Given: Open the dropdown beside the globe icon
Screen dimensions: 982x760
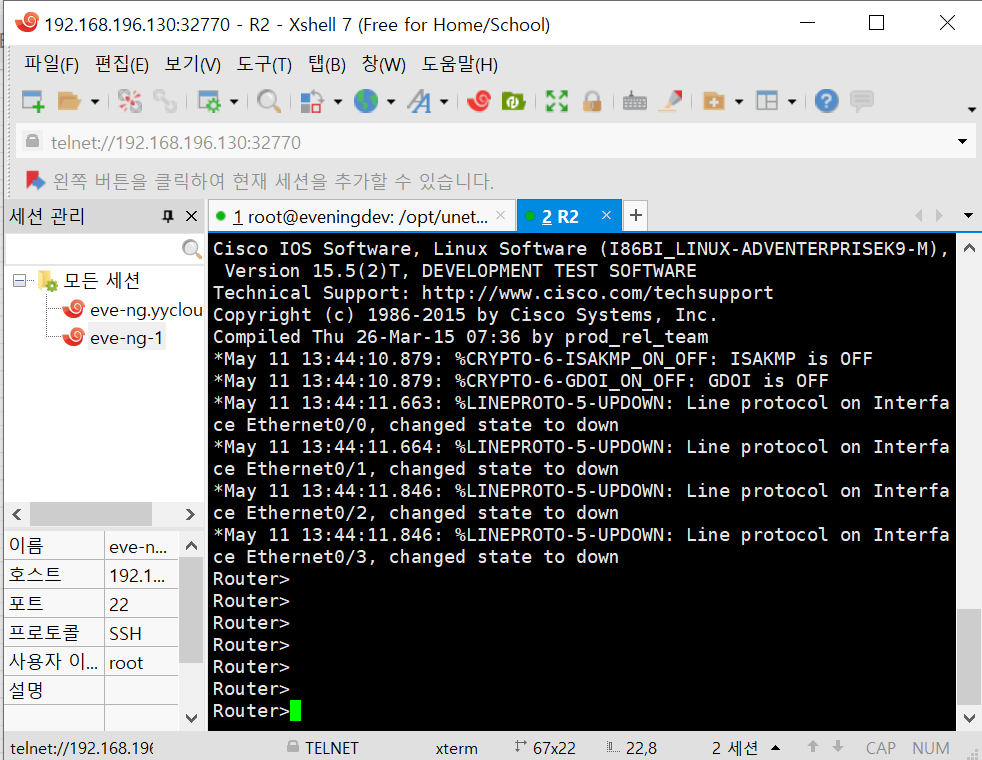Looking at the screenshot, I should [x=391, y=101].
